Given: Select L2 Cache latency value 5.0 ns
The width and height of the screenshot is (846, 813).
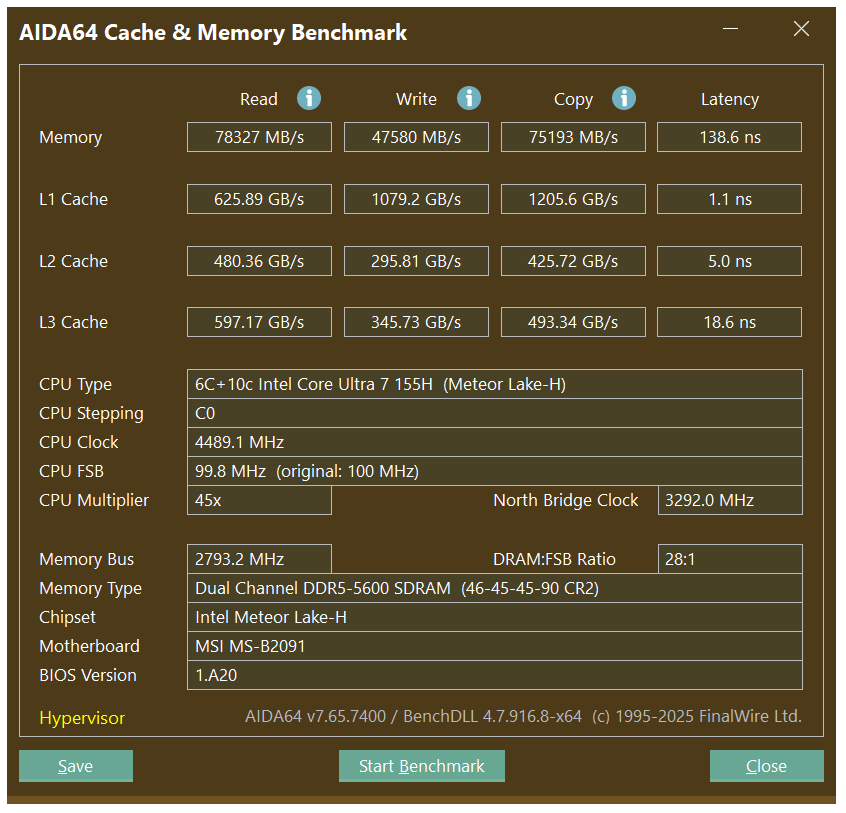Looking at the screenshot, I should click(729, 261).
